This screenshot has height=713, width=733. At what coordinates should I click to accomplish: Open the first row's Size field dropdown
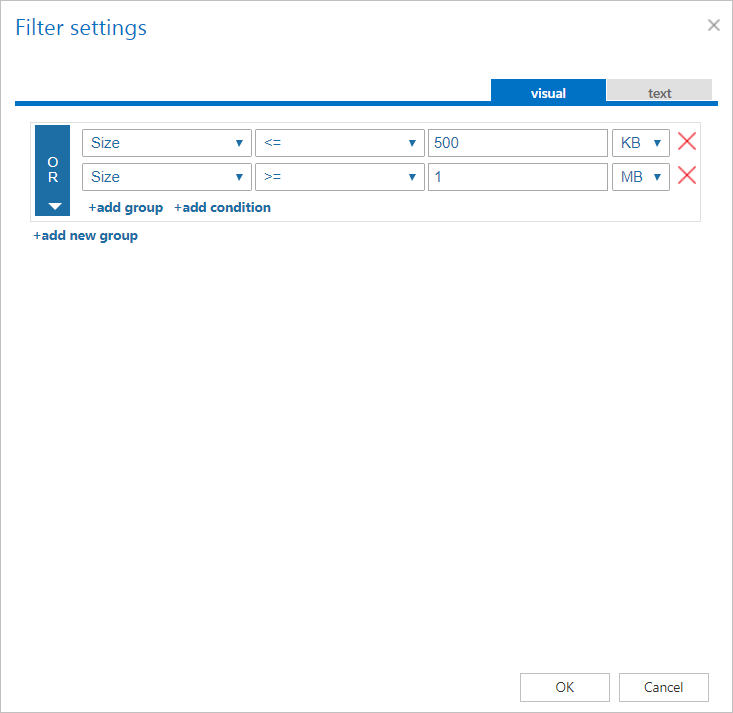coord(167,143)
